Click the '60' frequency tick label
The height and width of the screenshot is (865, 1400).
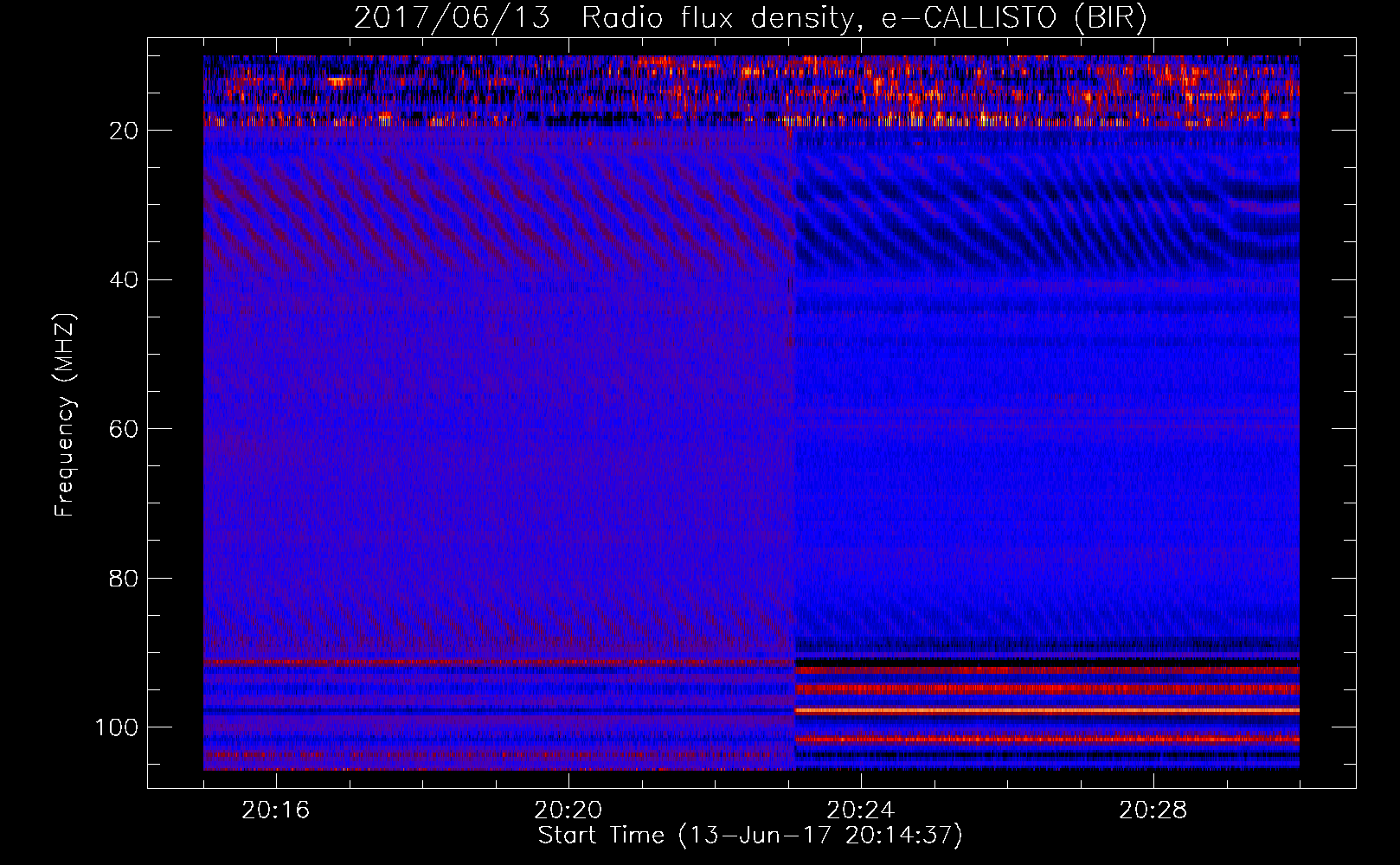pos(125,429)
